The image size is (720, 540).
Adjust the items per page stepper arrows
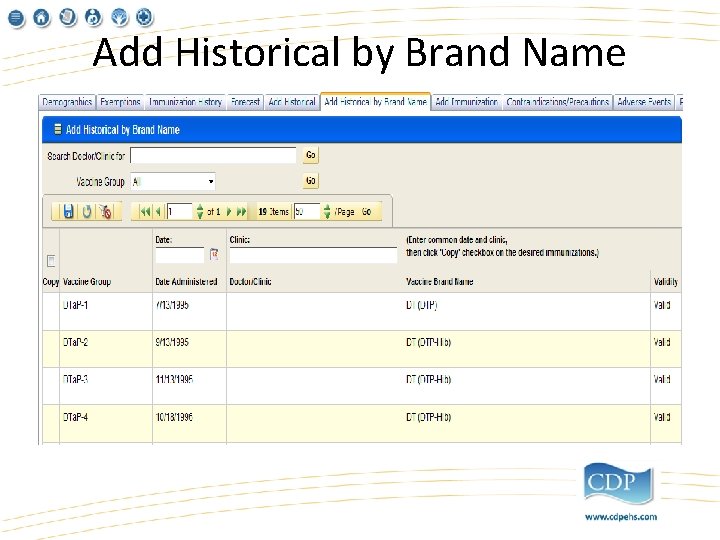coord(326,211)
